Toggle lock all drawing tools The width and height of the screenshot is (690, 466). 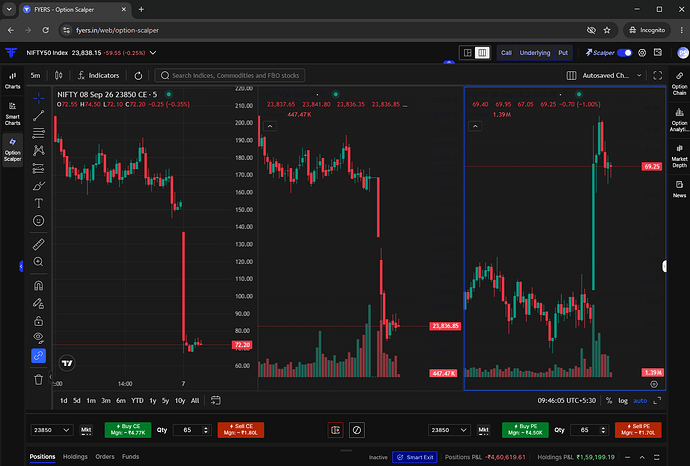(x=38, y=321)
